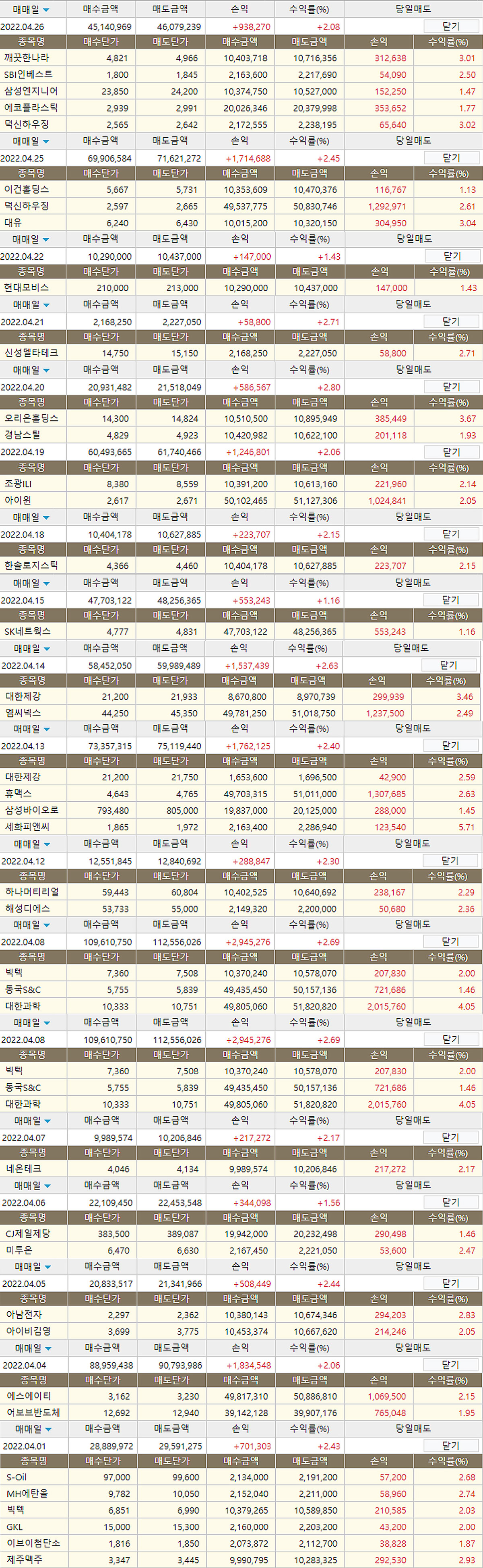The image size is (483, 1568).
Task: Select the 제주맥주 row at bottom
Action: click(24, 1560)
